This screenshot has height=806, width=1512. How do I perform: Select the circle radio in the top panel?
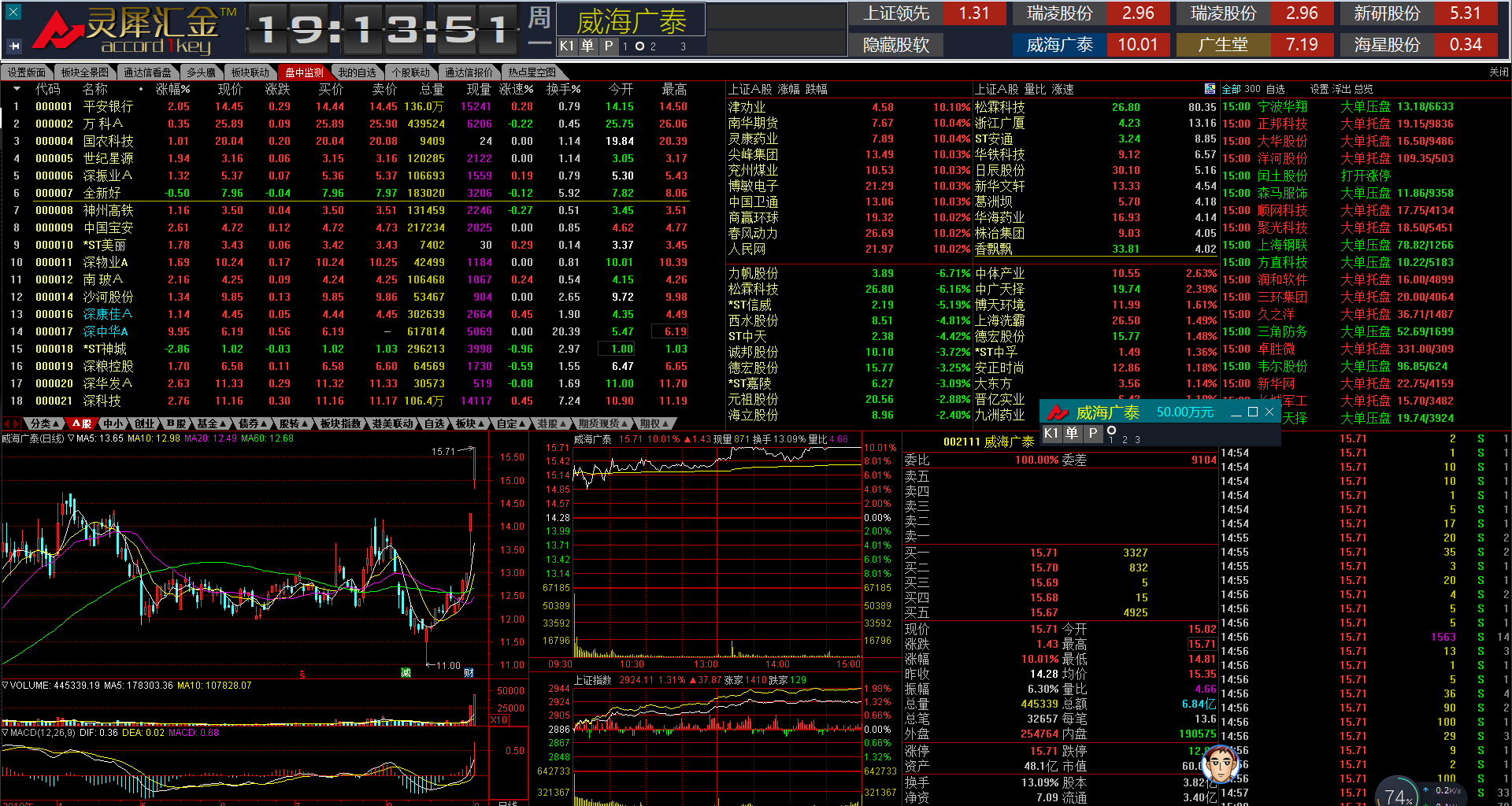[639, 46]
